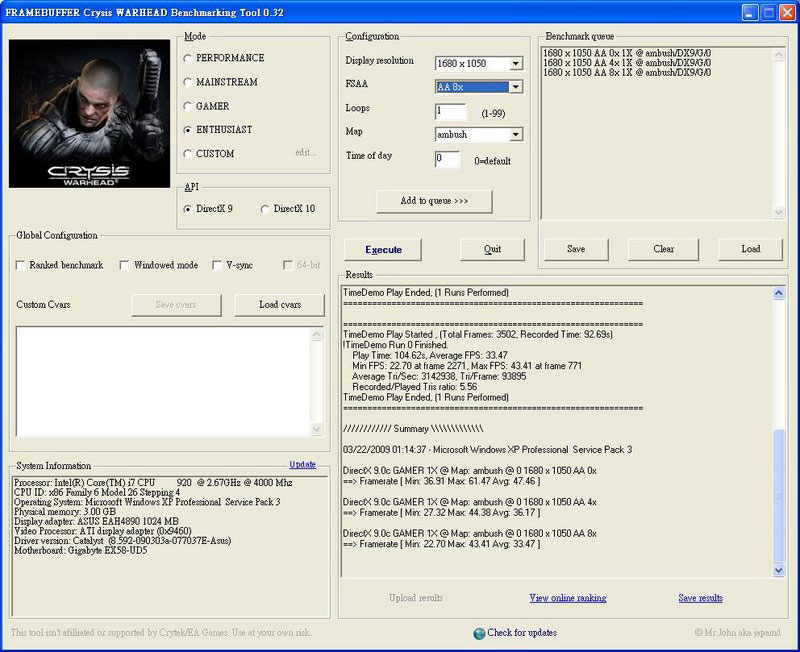Choose DirectX 9 API option
This screenshot has width=800, height=652.
(187, 209)
